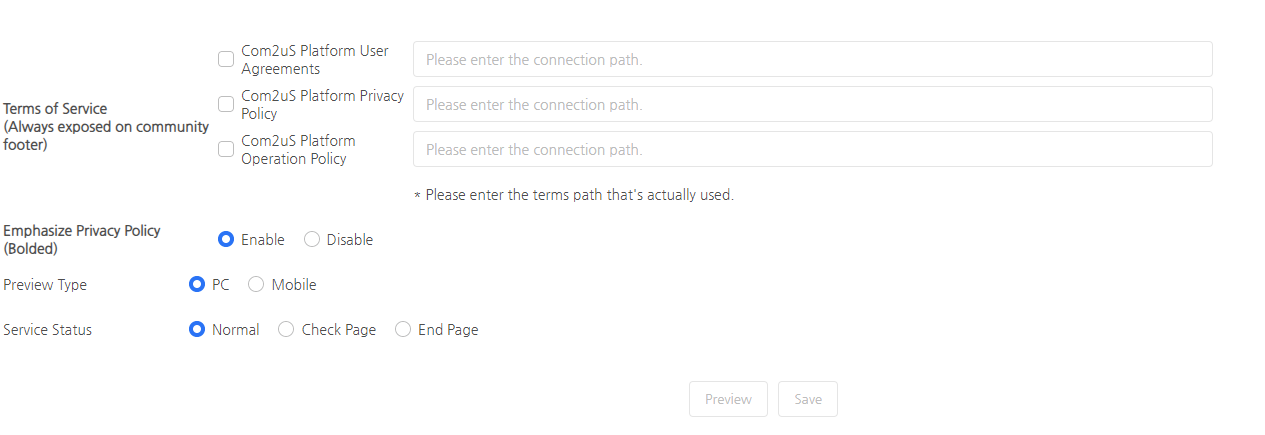Click the Preview Type label

pos(45,285)
